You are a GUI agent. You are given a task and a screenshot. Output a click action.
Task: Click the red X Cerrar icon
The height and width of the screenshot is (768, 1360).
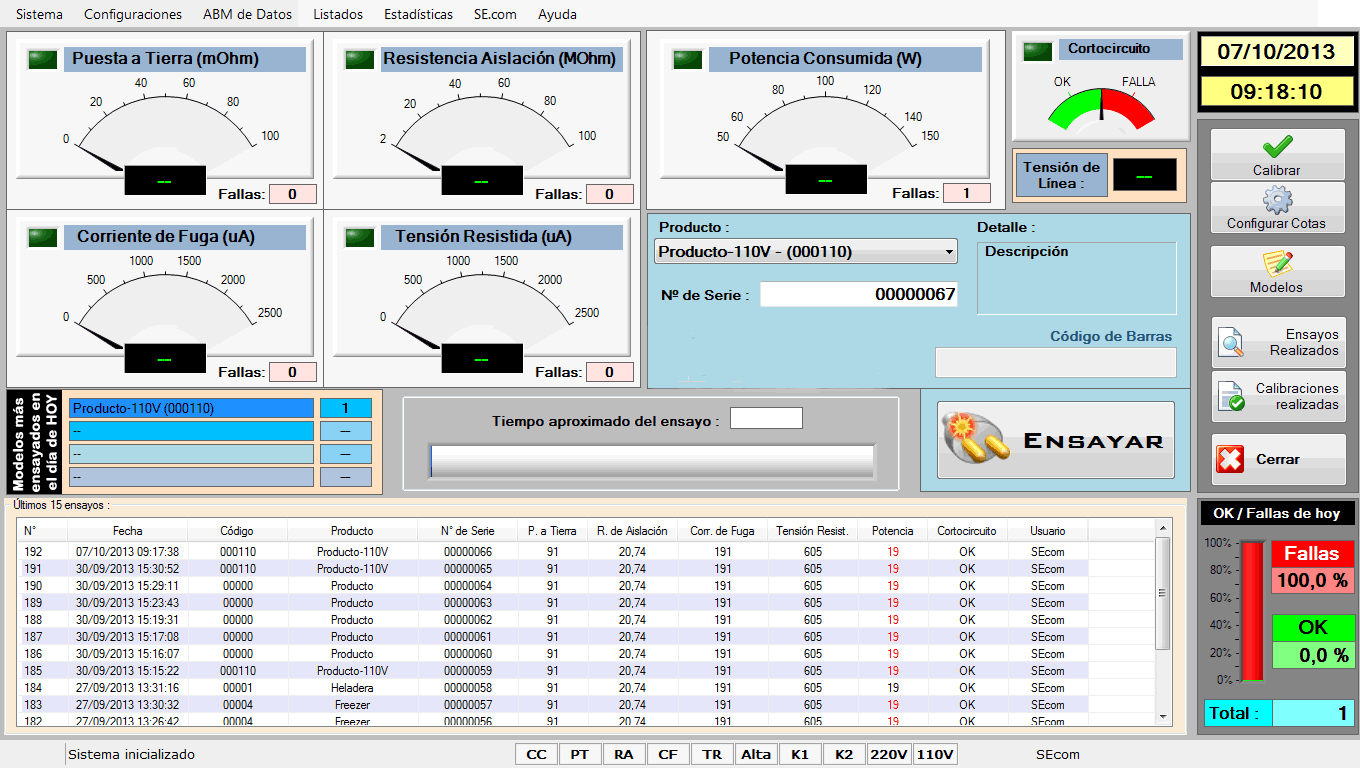click(1230, 460)
